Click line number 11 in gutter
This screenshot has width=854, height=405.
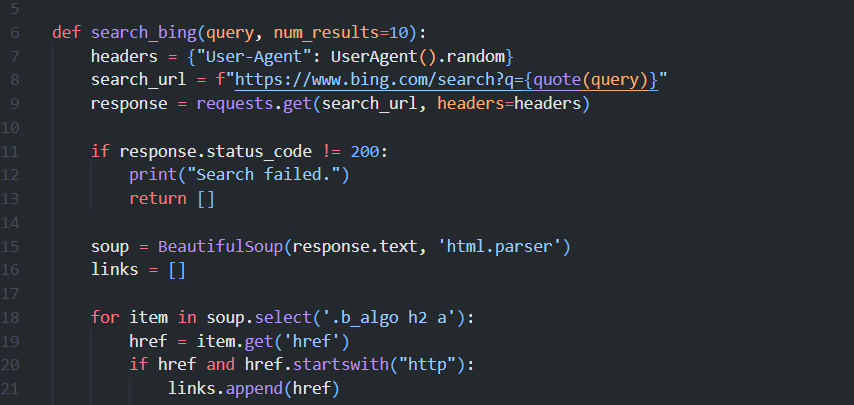(11, 152)
